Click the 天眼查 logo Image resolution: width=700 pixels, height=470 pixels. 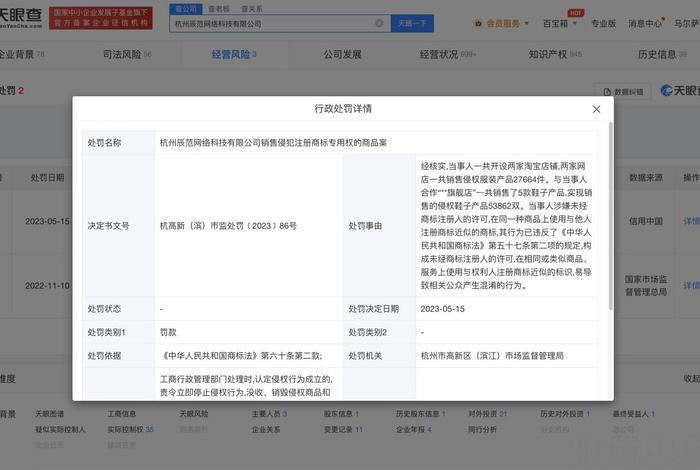tap(21, 18)
